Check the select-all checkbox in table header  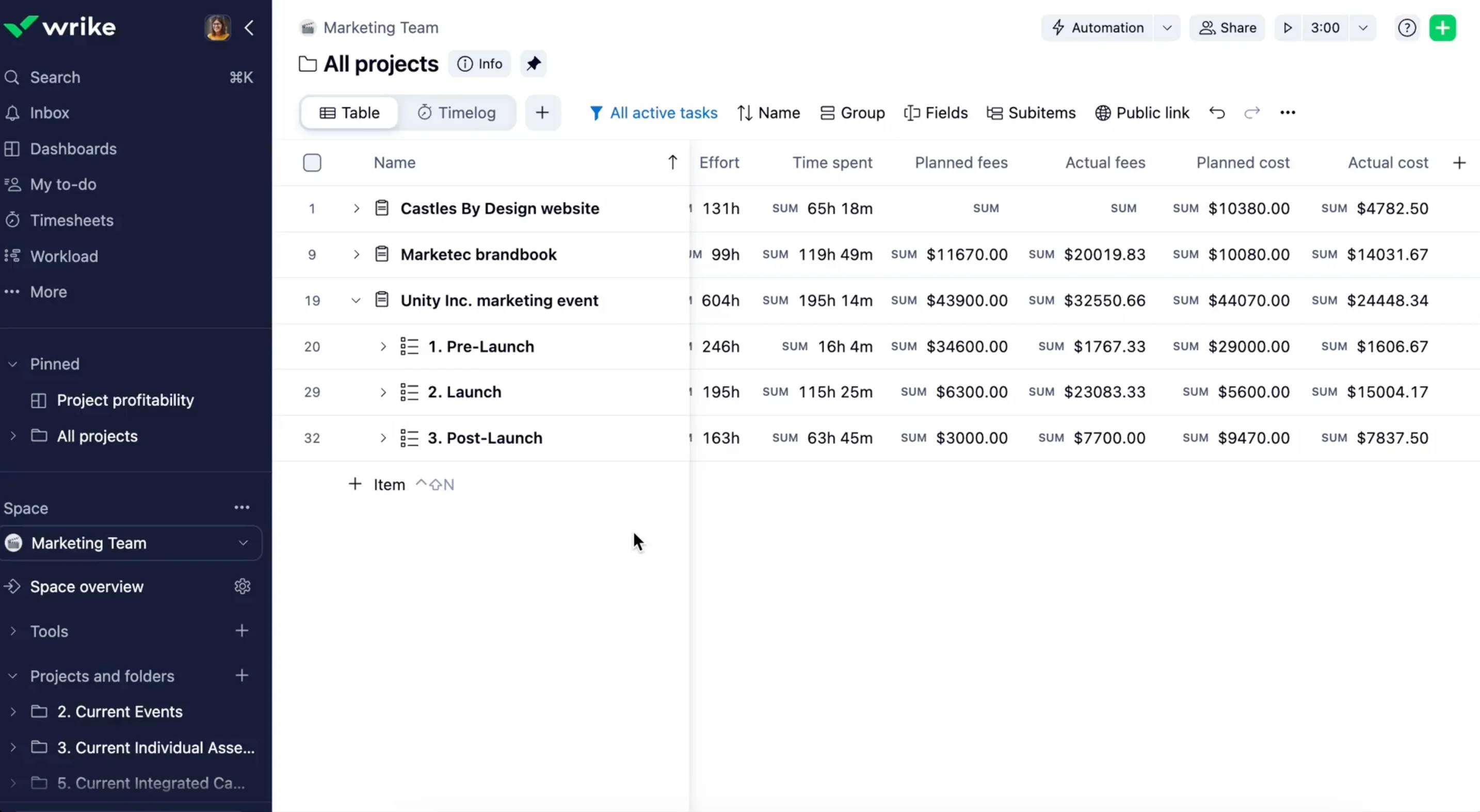(x=312, y=163)
